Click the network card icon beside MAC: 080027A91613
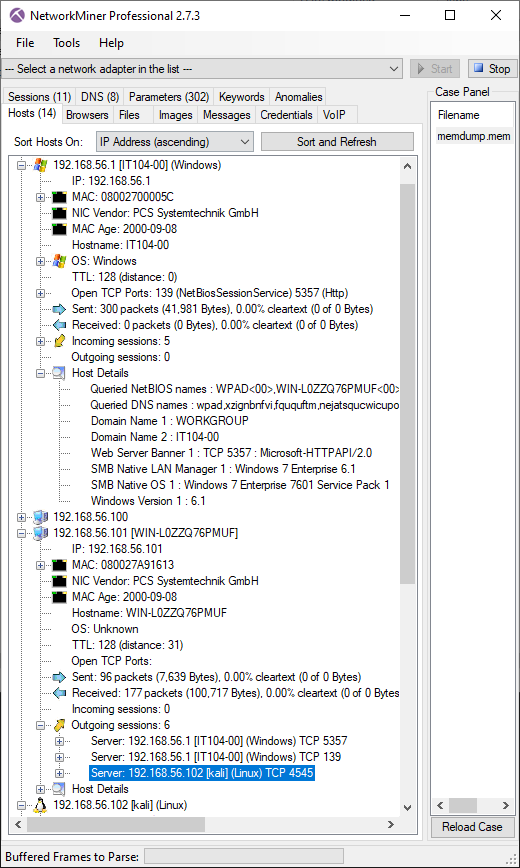This screenshot has width=520, height=868. [59, 565]
